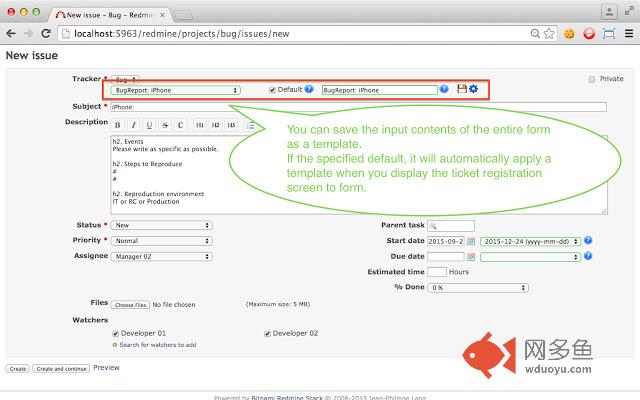Click help icon after template name field
This screenshot has height=400, width=640.
click(444, 89)
